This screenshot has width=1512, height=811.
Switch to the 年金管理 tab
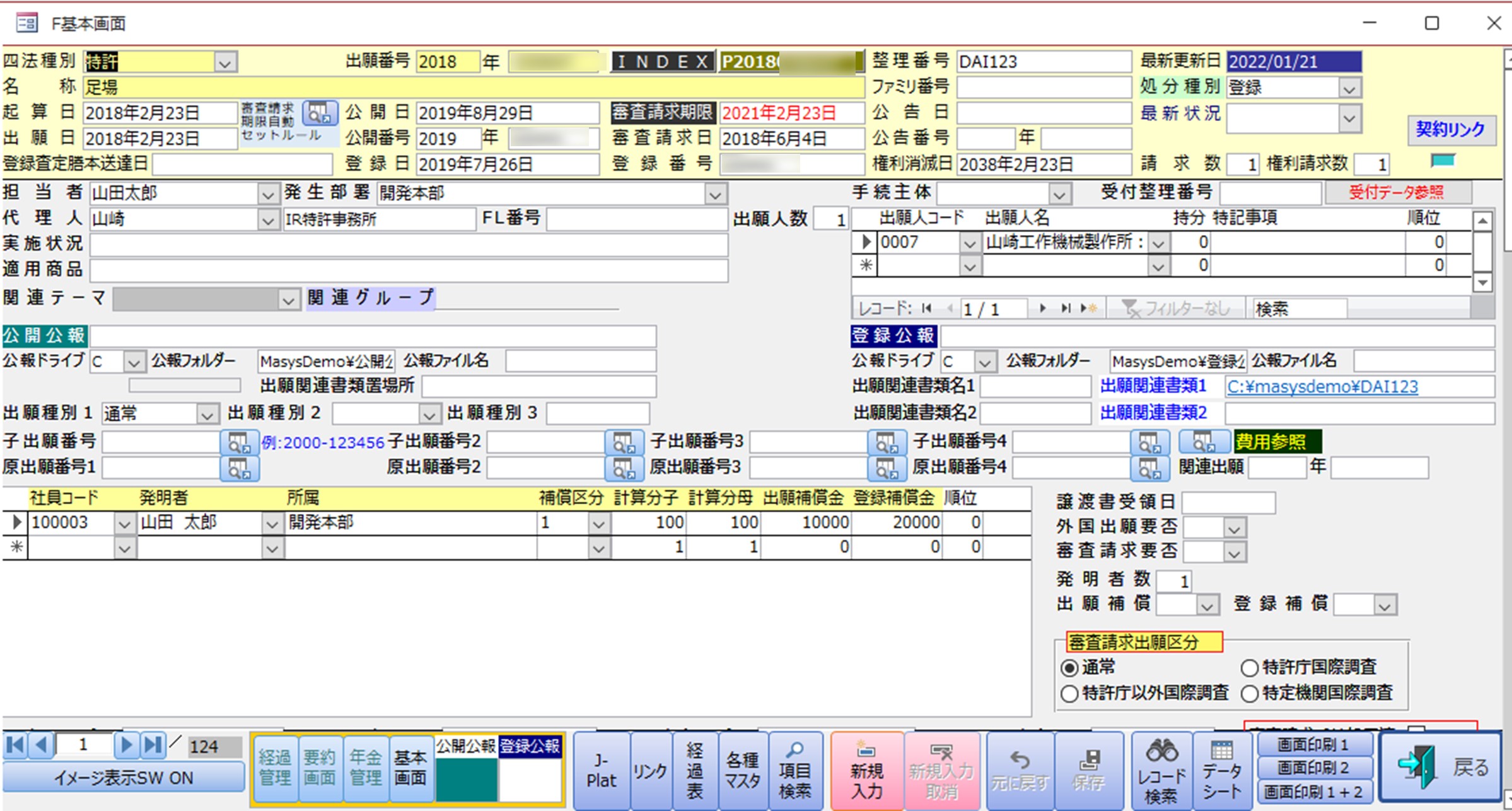click(x=366, y=768)
